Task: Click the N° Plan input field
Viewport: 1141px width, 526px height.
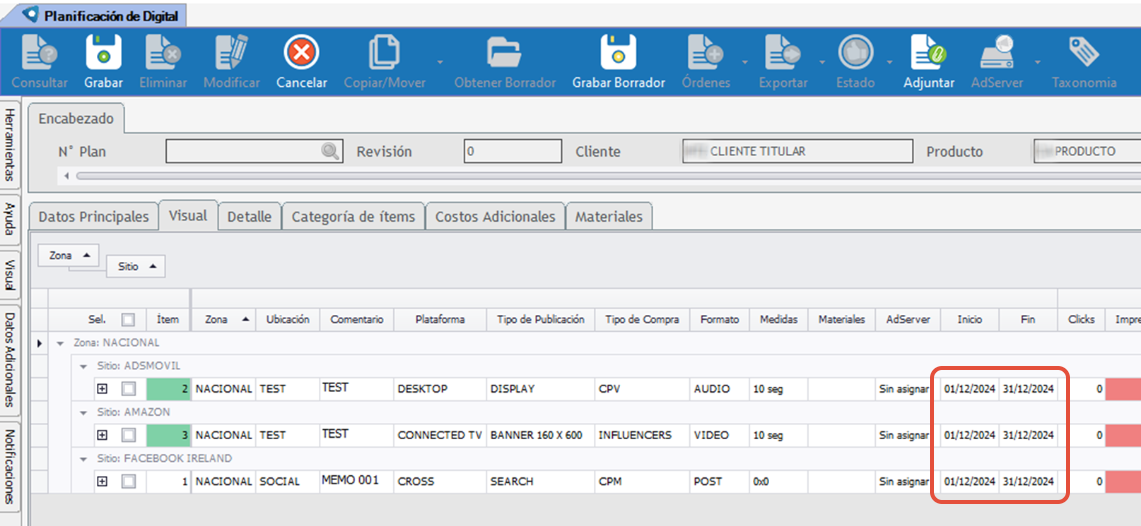Action: point(253,151)
